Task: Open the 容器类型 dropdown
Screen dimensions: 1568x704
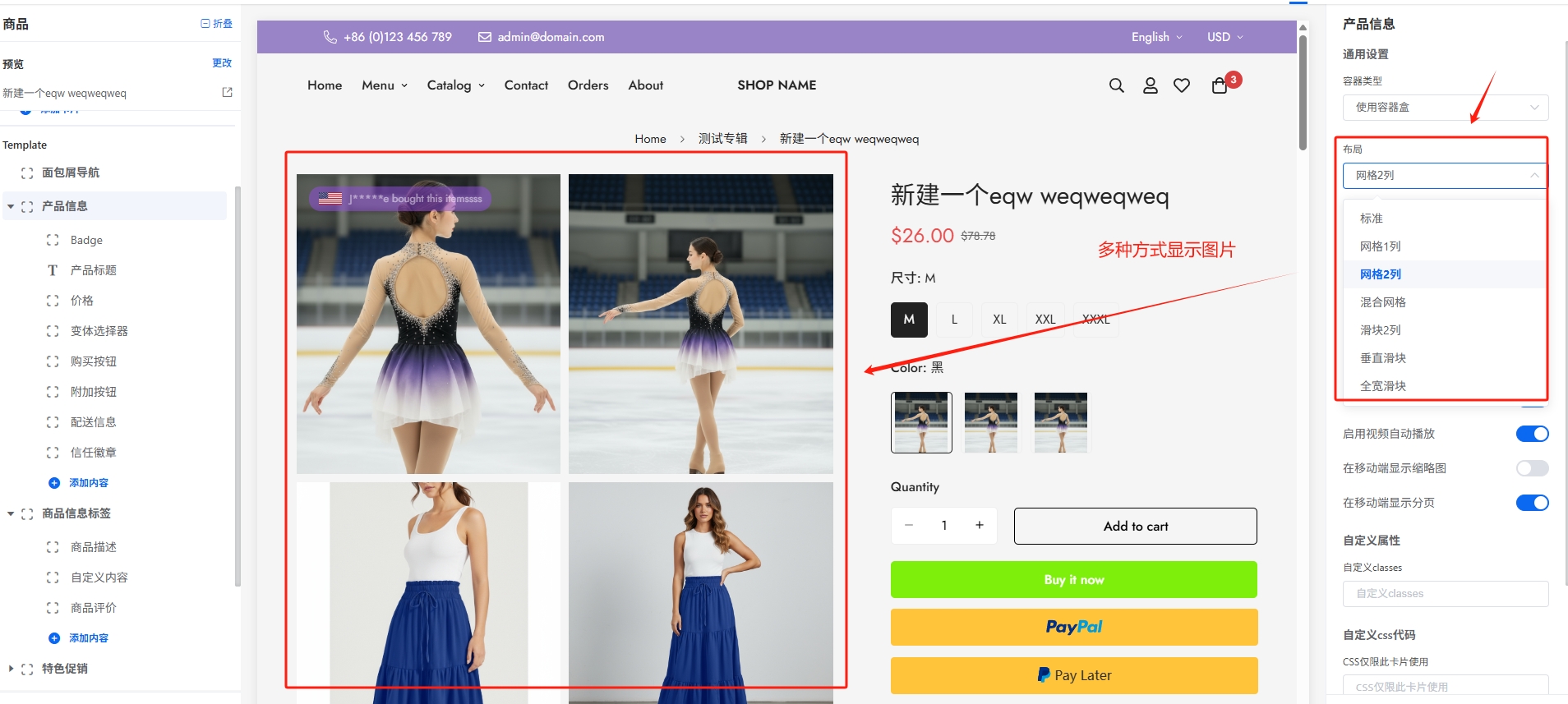Action: tap(1445, 108)
